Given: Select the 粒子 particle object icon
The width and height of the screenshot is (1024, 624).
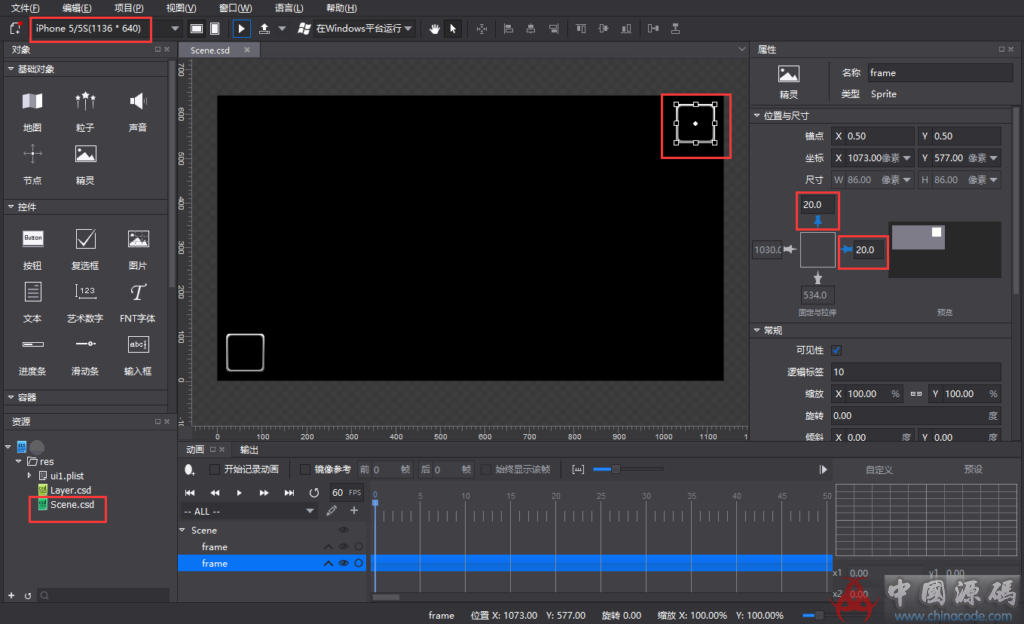Looking at the screenshot, I should [85, 102].
